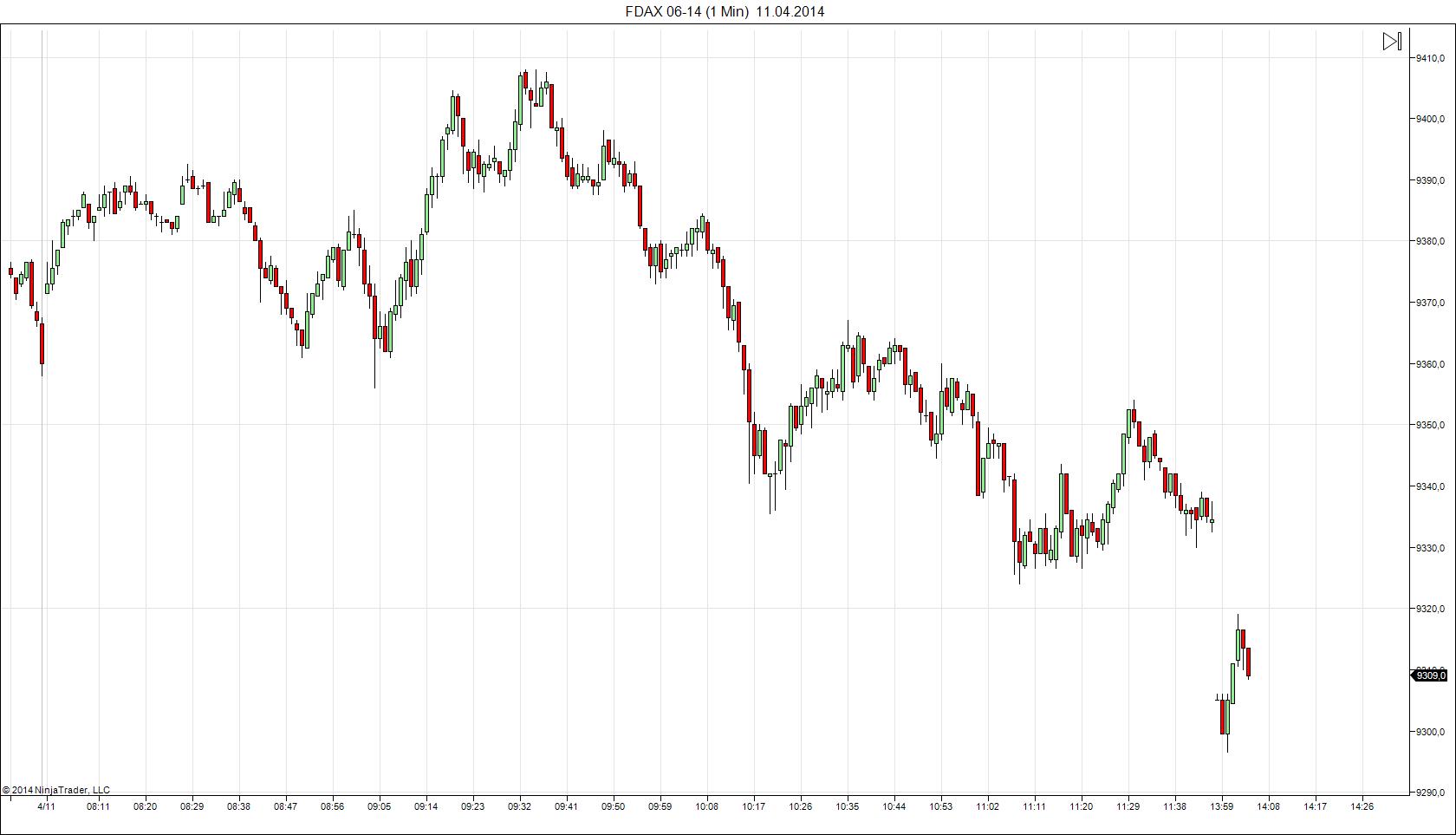The image size is (1456, 835).
Task: Select the 11:02 time axis label
Action: coord(988,806)
